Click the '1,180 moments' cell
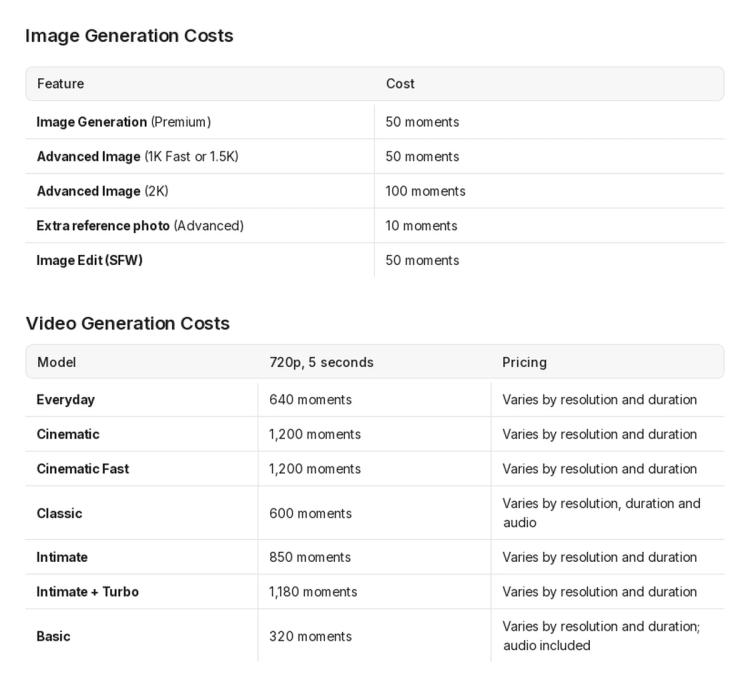Viewport: 750px width, 682px height. 313,592
